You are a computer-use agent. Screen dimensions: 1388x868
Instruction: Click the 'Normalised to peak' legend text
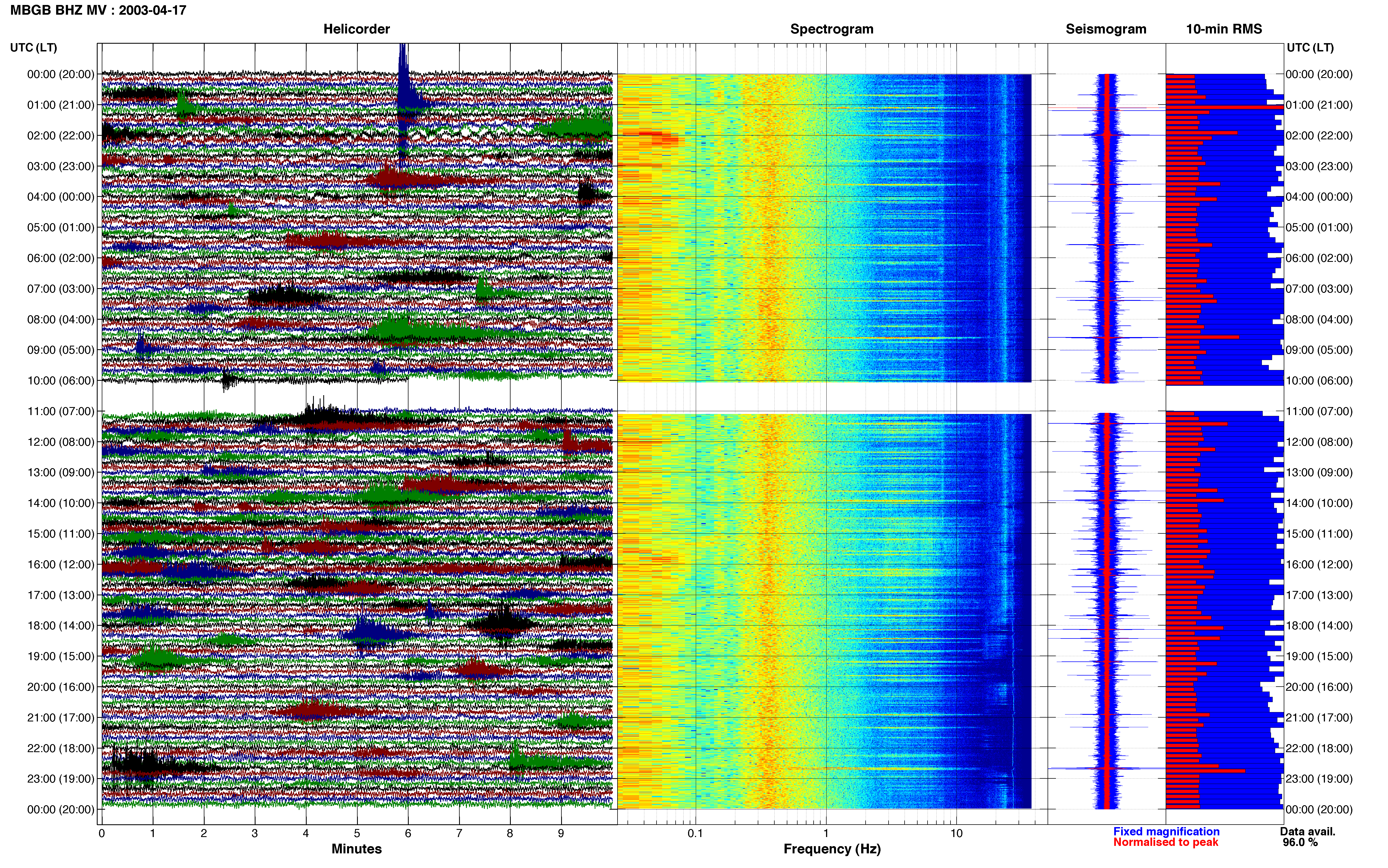[x=1165, y=842]
